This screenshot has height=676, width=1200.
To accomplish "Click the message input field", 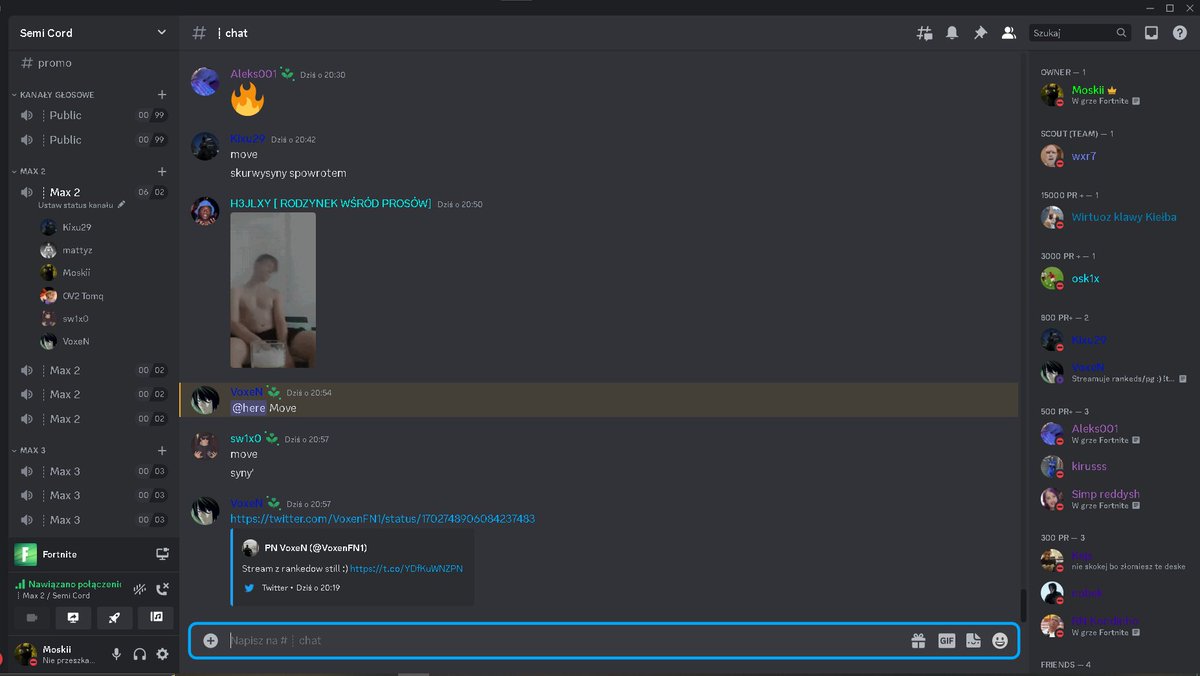I will click(x=565, y=641).
